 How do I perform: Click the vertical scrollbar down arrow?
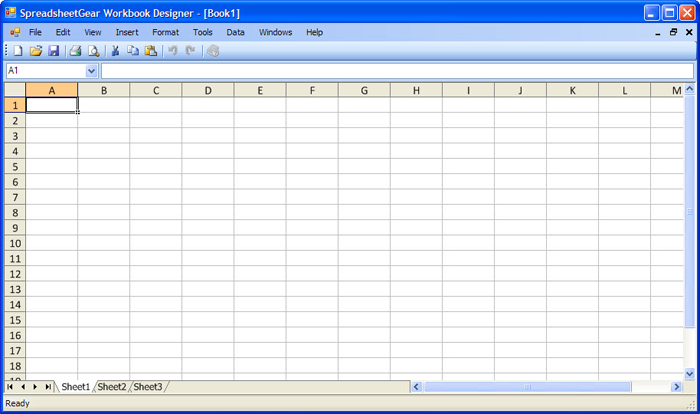(690, 373)
